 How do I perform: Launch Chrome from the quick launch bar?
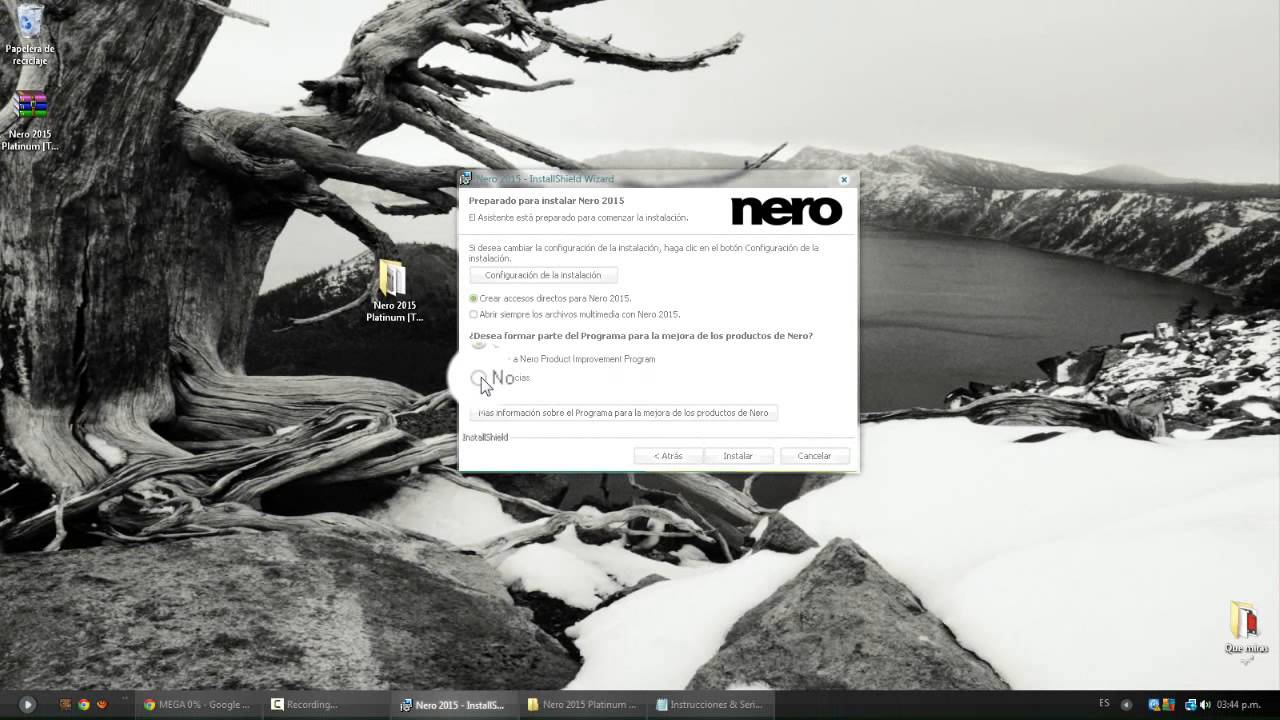[84, 704]
